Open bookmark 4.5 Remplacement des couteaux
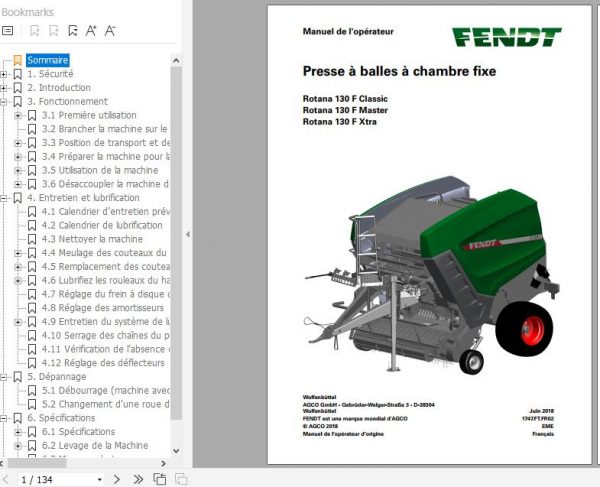Viewport: 600px width, 487px height. click(106, 267)
